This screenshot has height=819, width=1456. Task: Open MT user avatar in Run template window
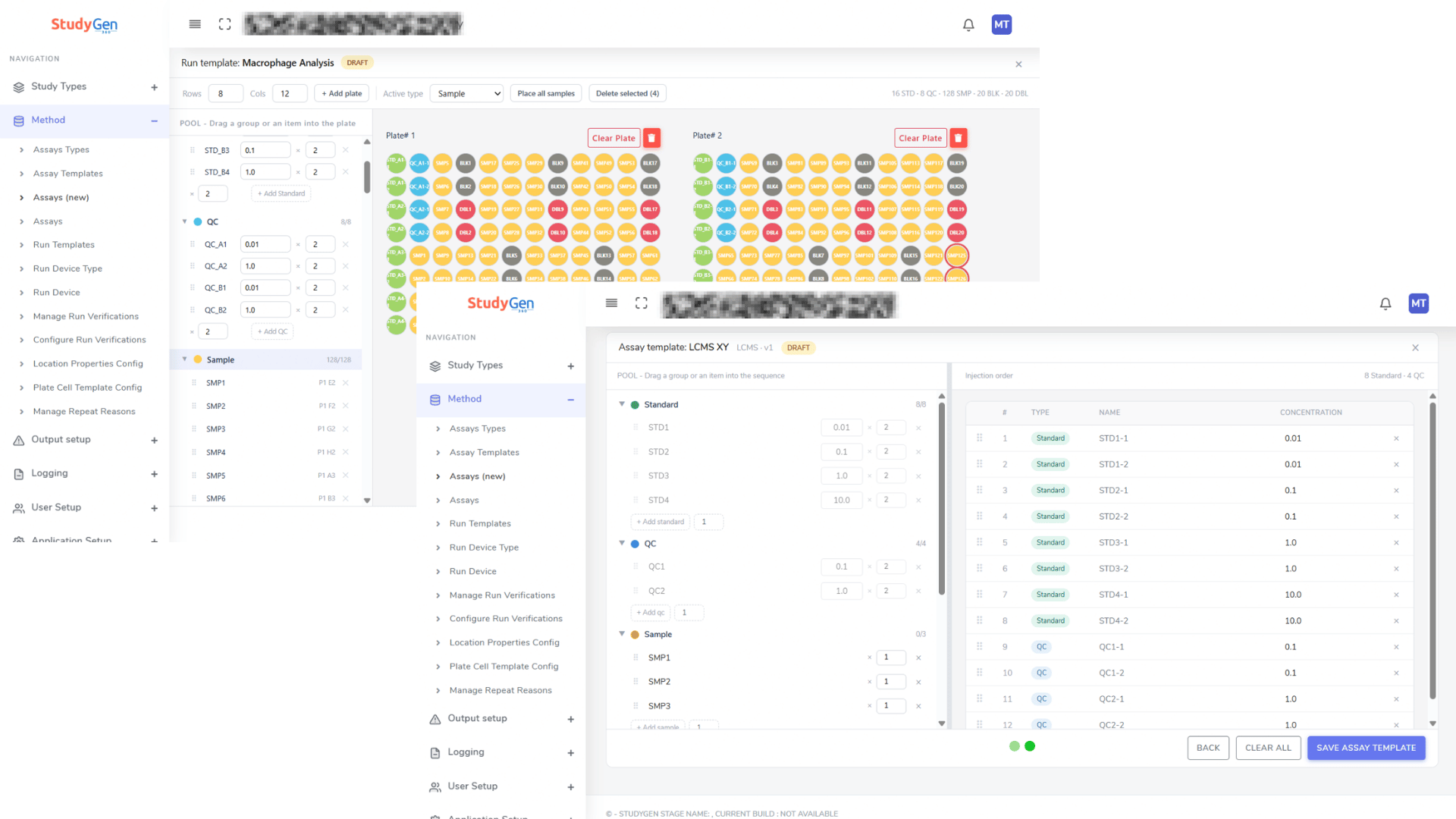(1002, 24)
